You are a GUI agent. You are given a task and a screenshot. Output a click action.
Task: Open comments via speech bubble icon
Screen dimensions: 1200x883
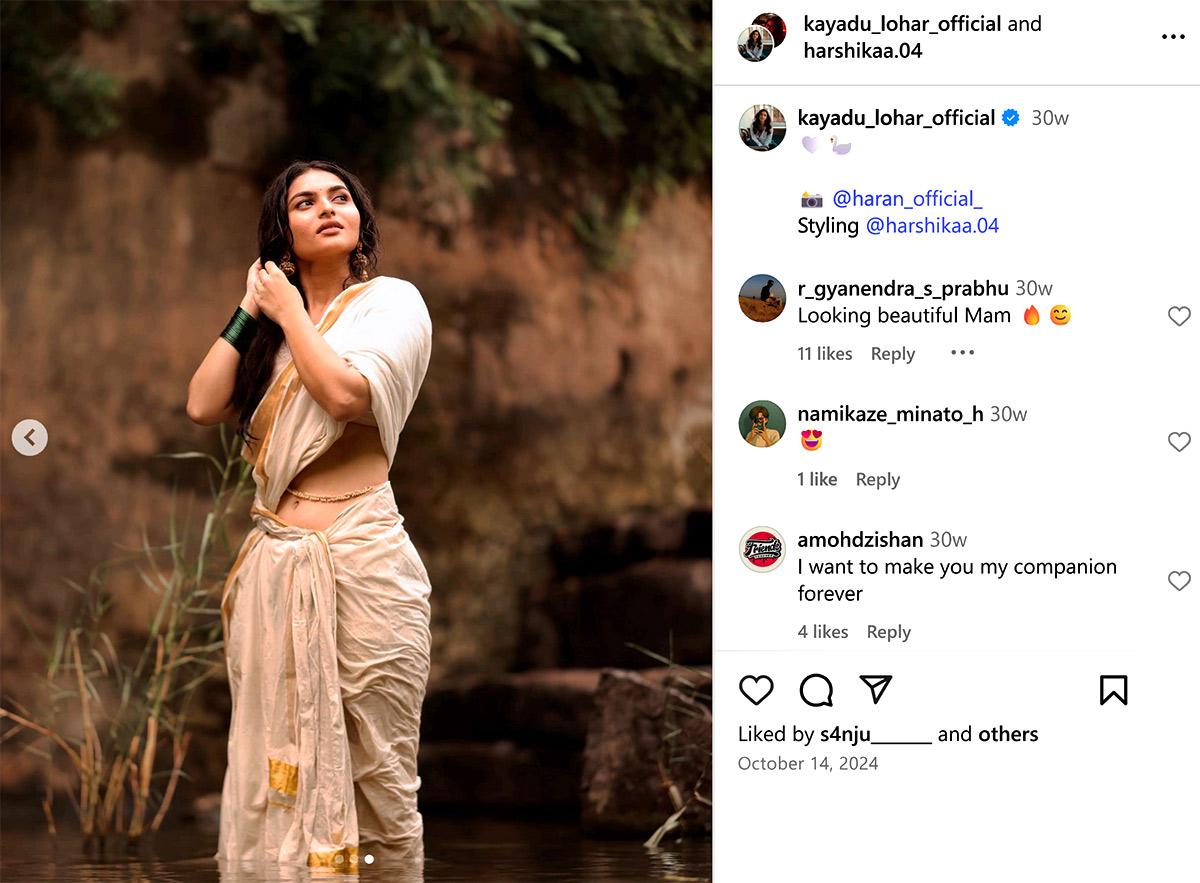point(816,690)
